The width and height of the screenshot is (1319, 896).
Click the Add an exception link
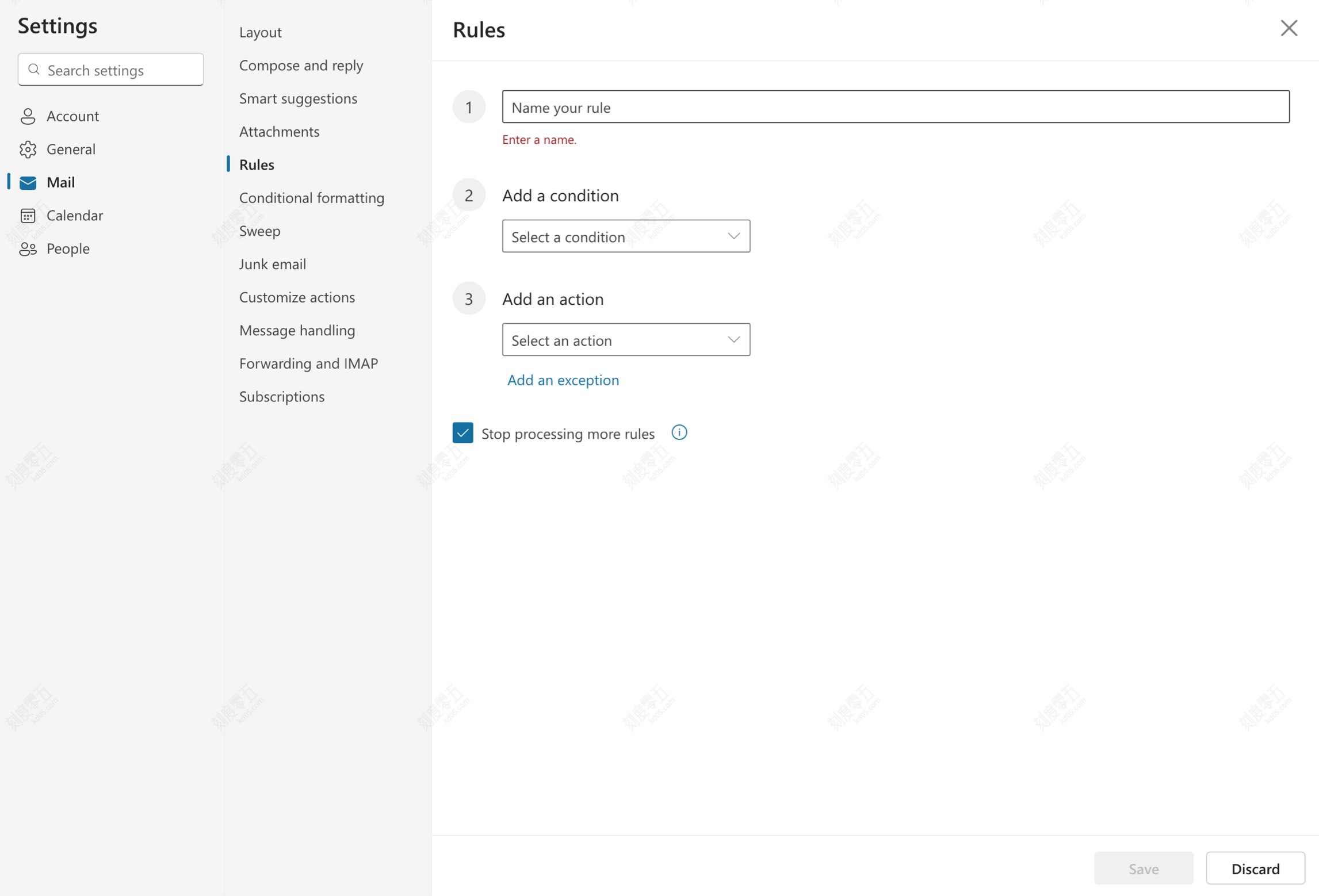click(563, 380)
